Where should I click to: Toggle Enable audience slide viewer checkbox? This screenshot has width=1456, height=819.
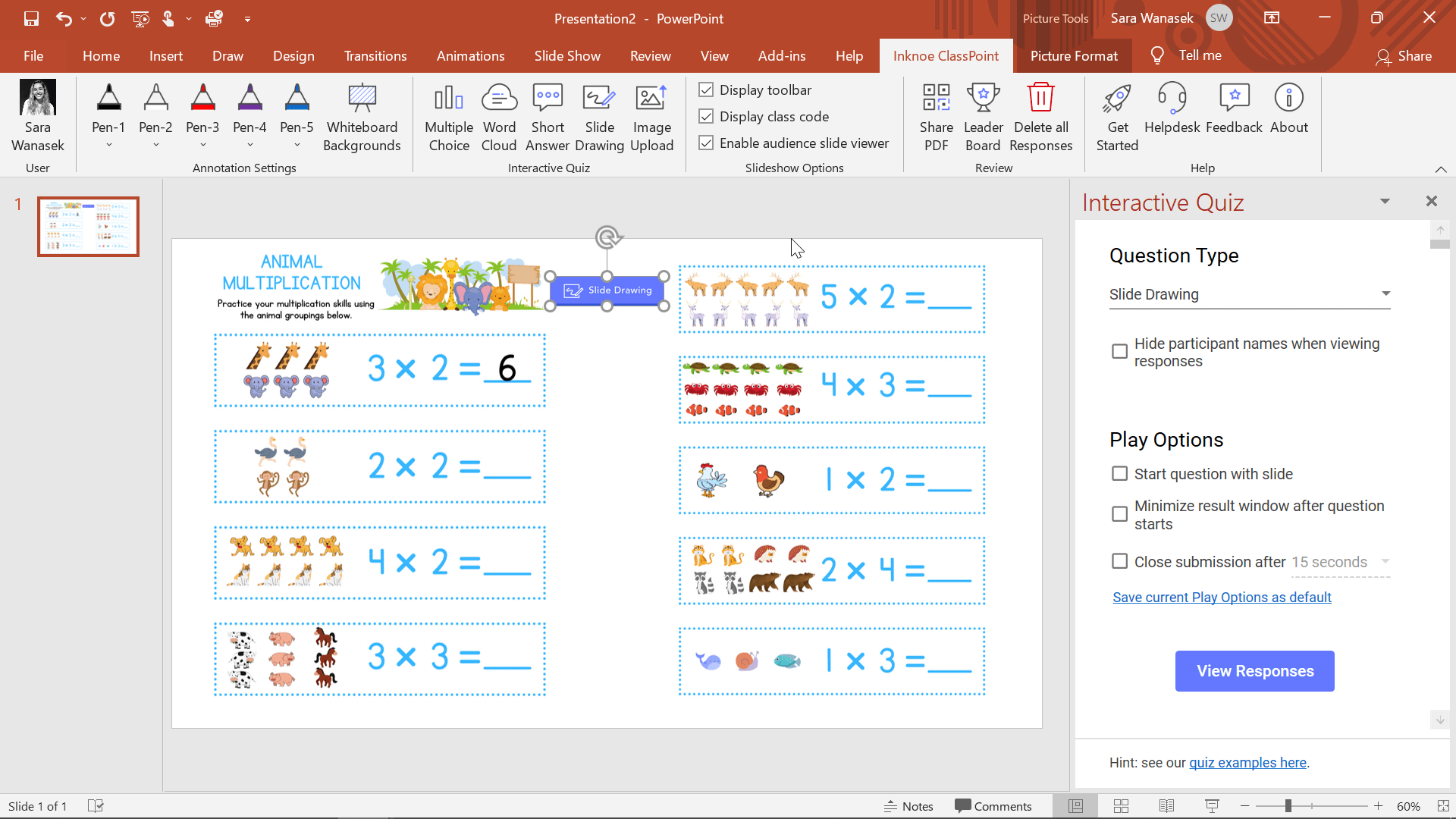[x=706, y=143]
